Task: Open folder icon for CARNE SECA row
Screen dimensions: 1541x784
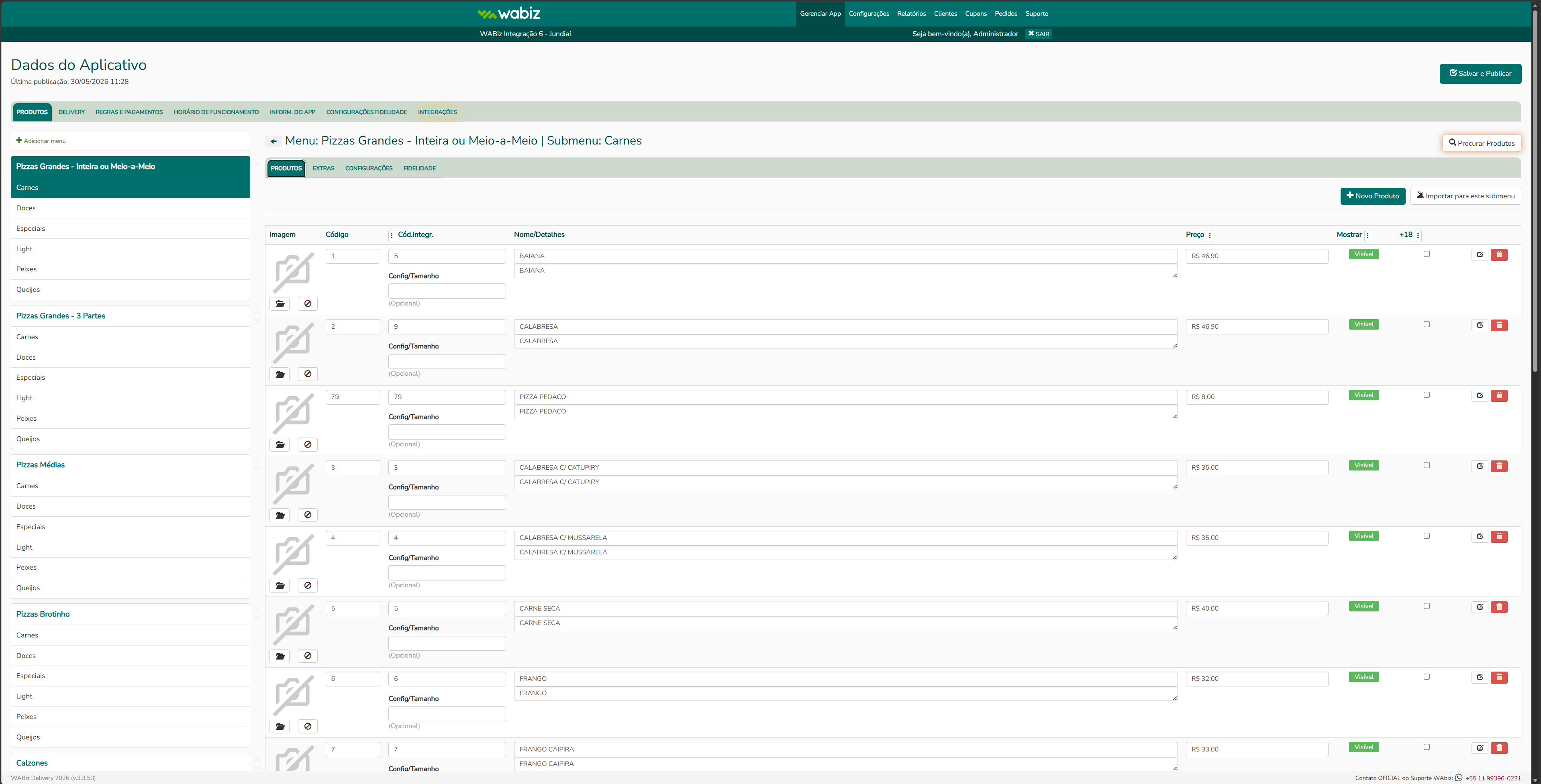Action: 280,656
